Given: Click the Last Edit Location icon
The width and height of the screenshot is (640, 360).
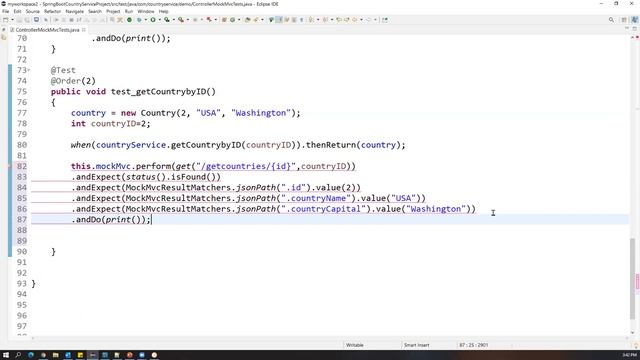Looking at the screenshot, I should pyautogui.click(x=339, y=20).
